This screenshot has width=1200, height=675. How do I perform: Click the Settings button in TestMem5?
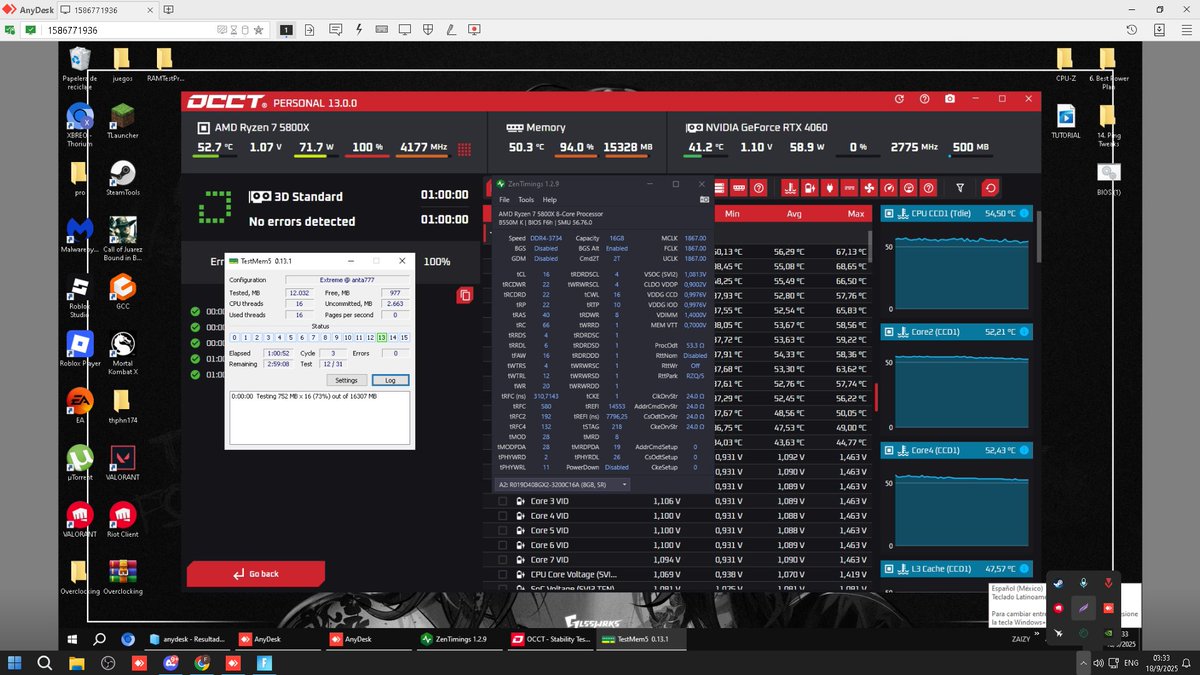coord(346,380)
